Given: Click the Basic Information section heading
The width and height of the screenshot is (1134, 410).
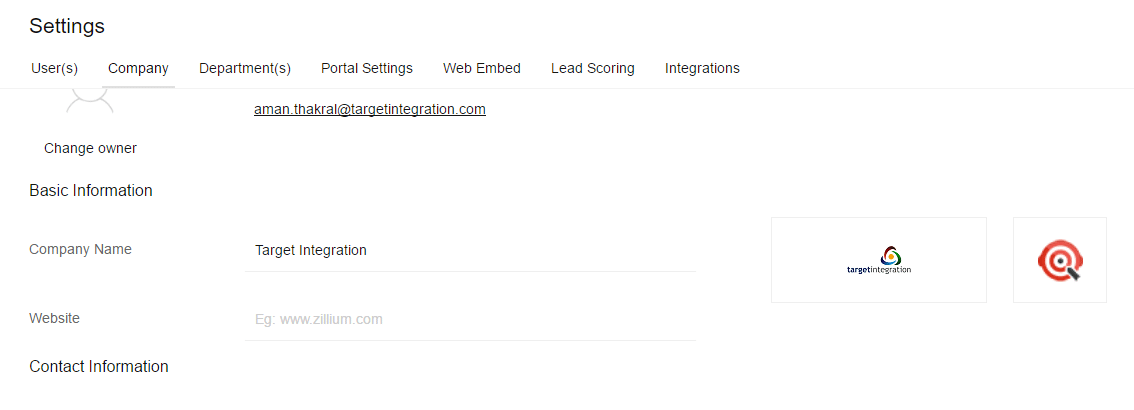Looking at the screenshot, I should tap(90, 190).
